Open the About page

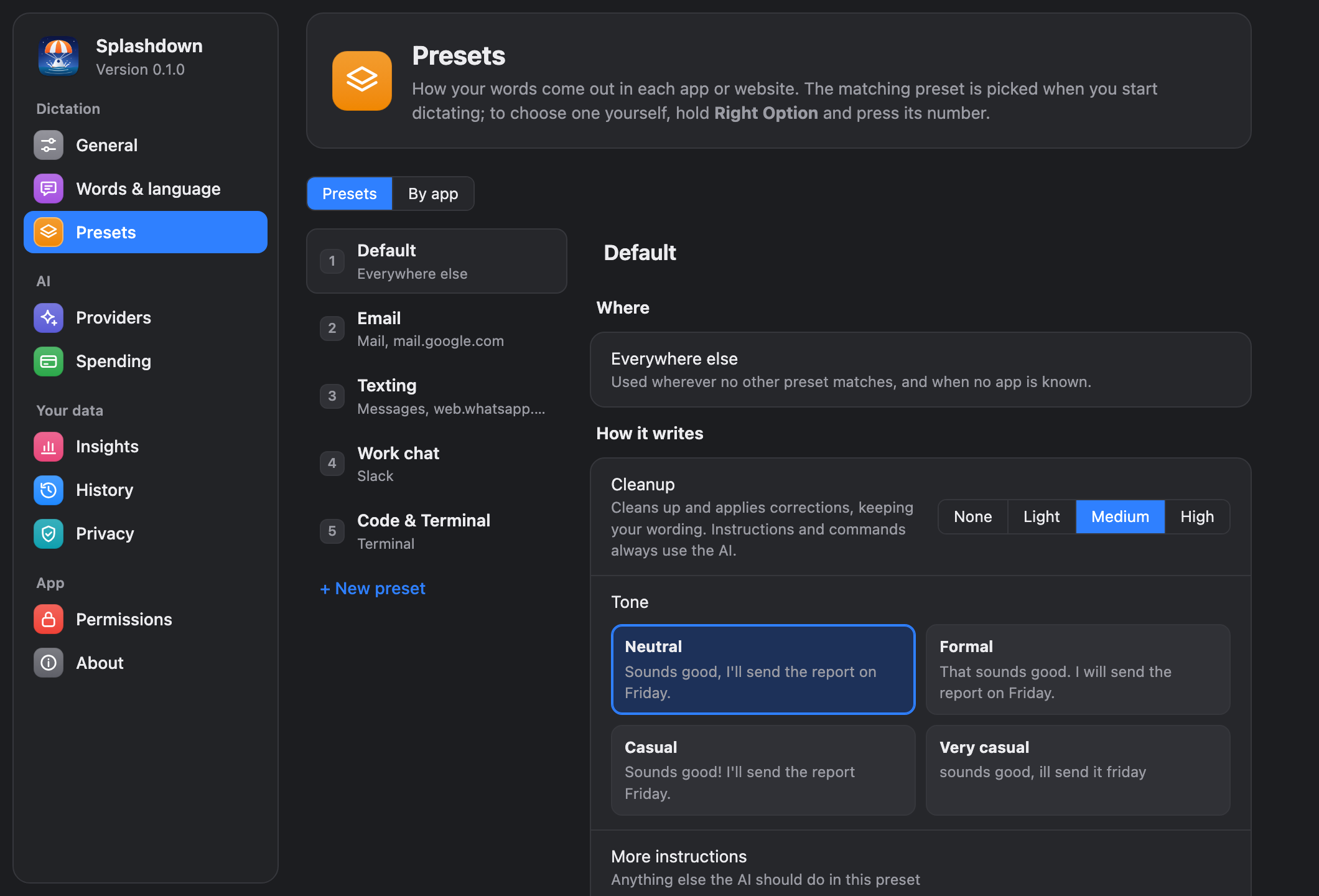click(x=146, y=663)
